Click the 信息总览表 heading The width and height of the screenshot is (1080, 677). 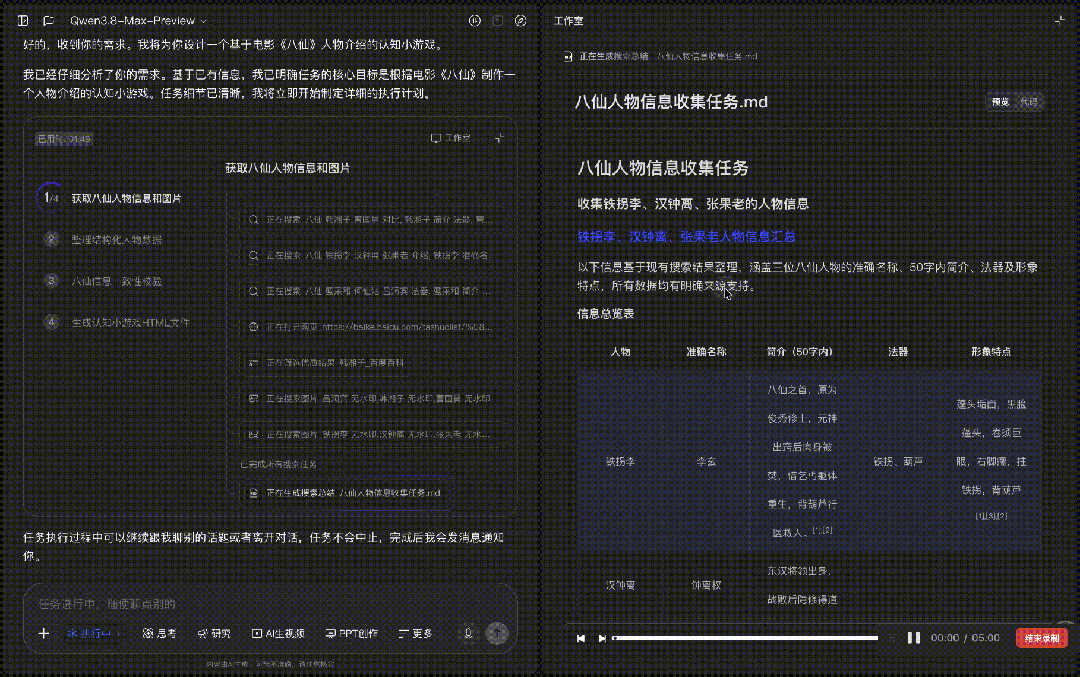point(605,313)
